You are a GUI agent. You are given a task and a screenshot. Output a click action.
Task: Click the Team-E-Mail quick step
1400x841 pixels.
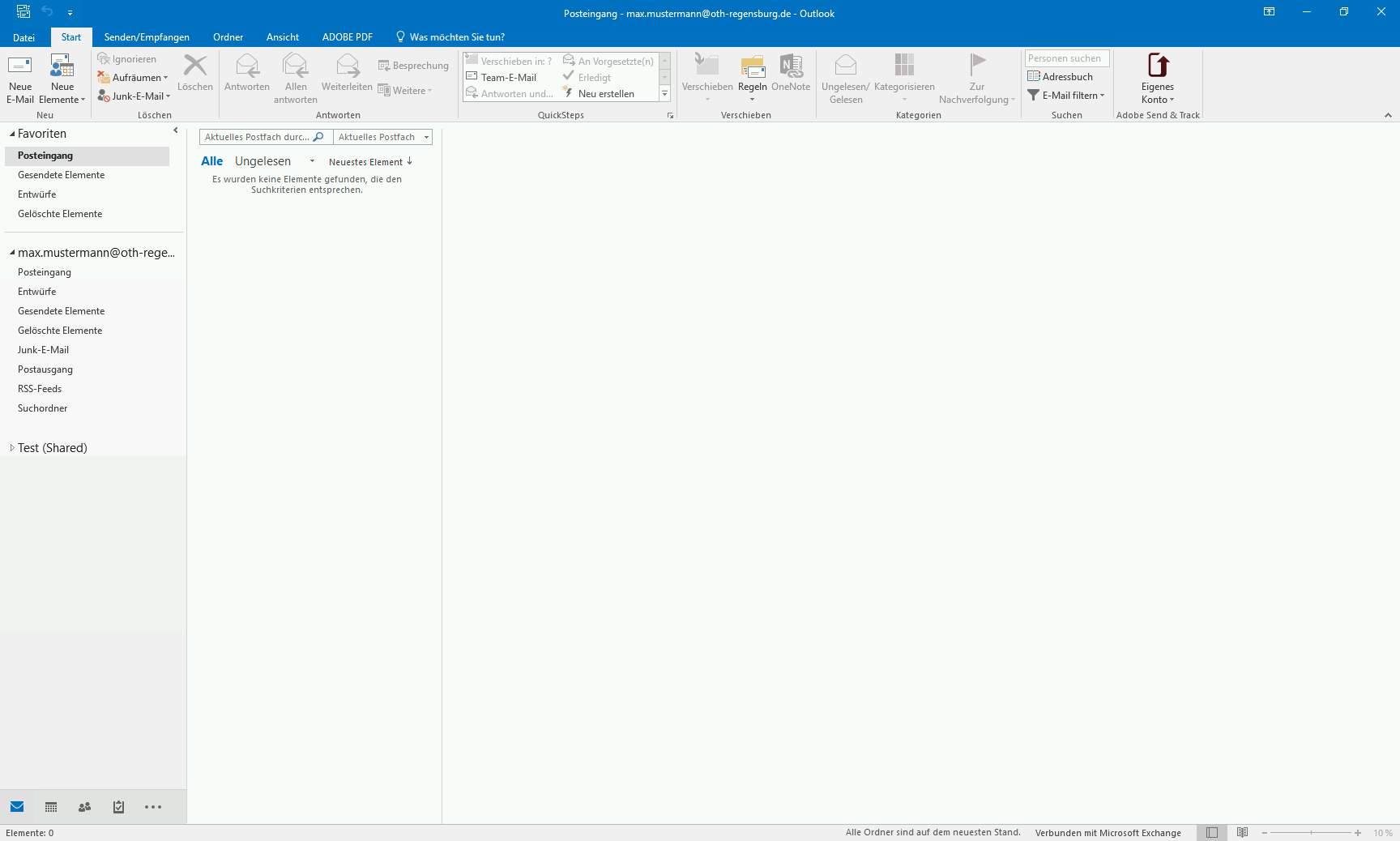pyautogui.click(x=508, y=78)
